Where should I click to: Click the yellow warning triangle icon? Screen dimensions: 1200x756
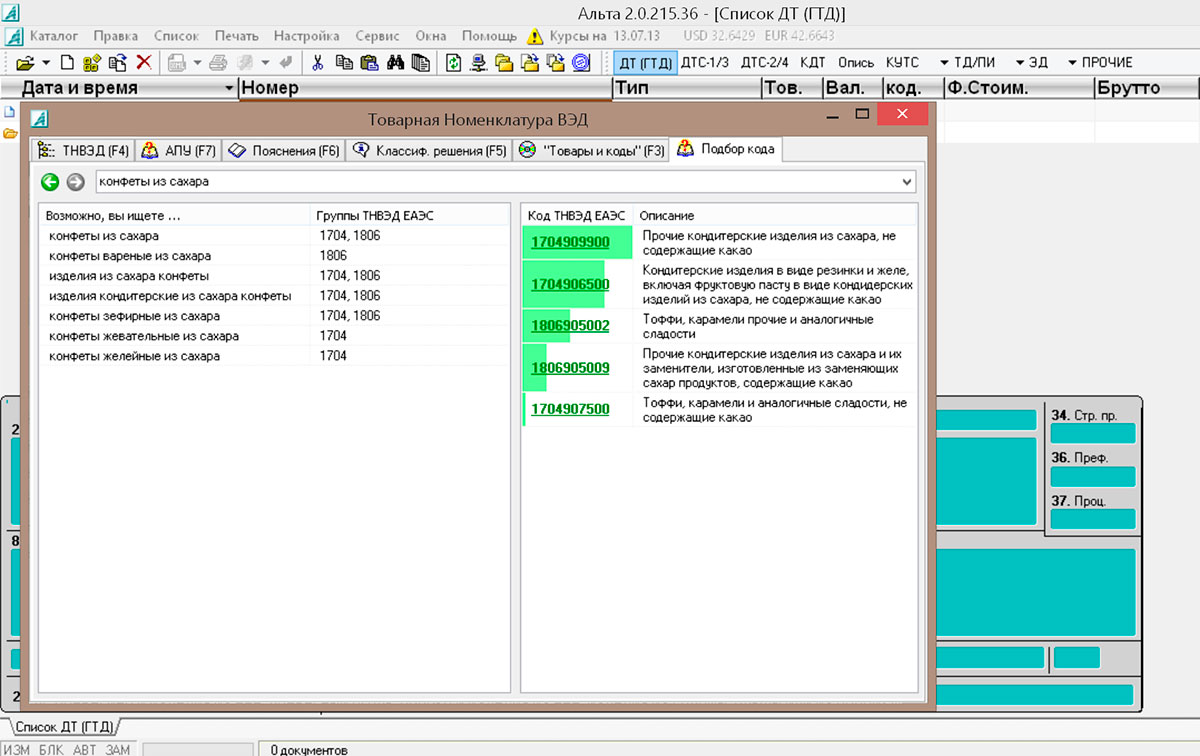[535, 36]
